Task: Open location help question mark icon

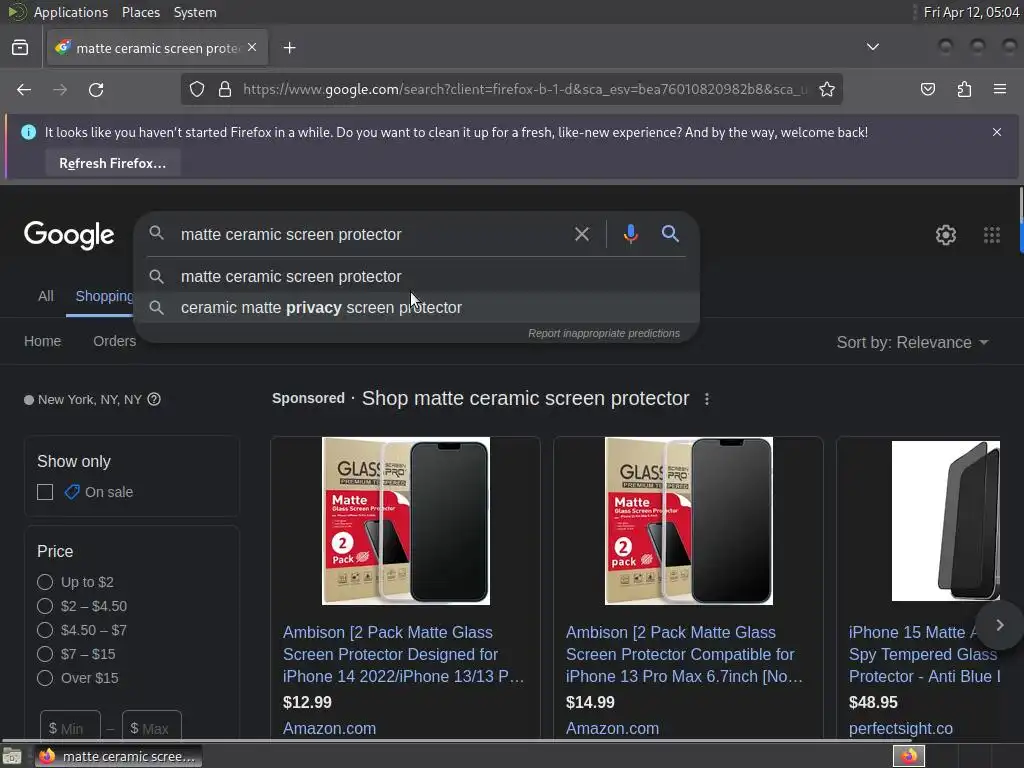Action: 154,399
